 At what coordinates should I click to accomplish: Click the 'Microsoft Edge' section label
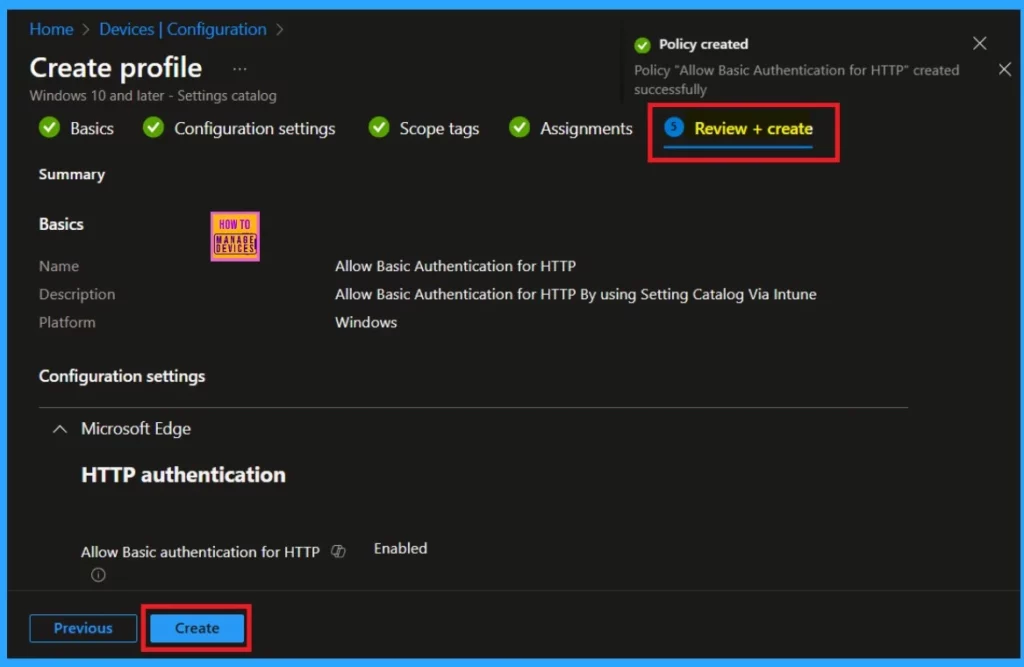coord(136,429)
